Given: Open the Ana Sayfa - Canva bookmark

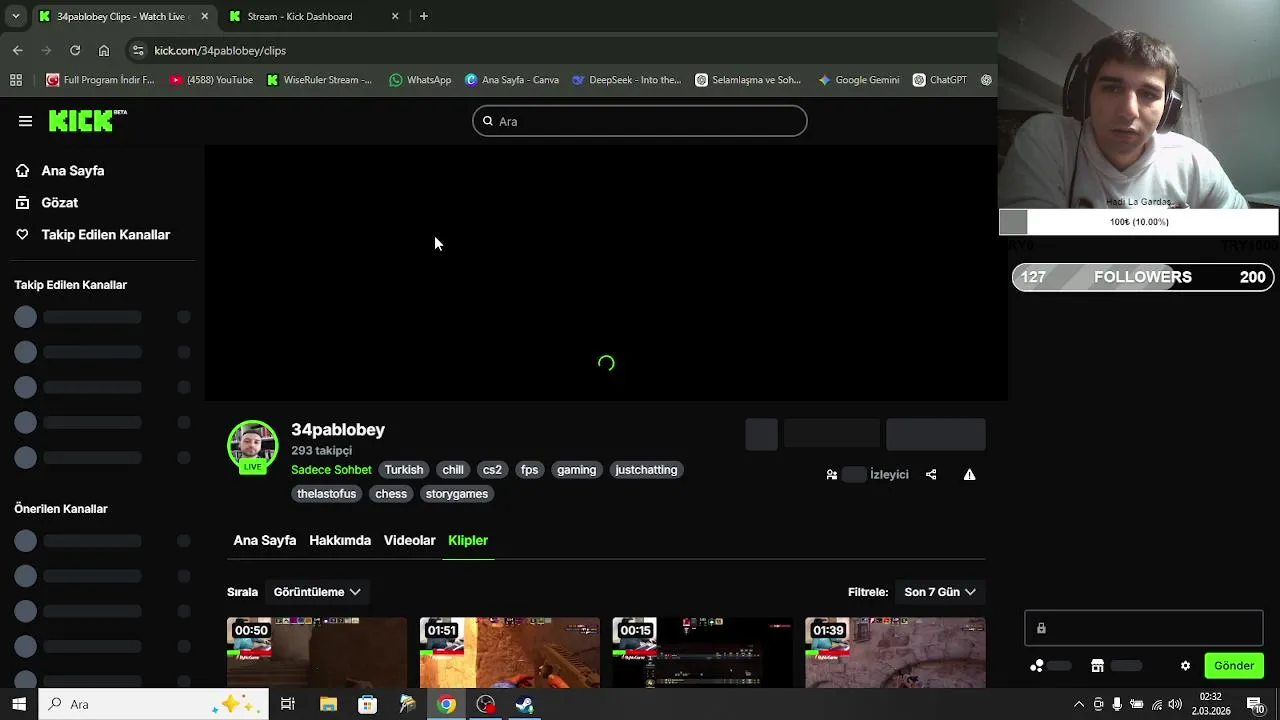Looking at the screenshot, I should point(512,80).
